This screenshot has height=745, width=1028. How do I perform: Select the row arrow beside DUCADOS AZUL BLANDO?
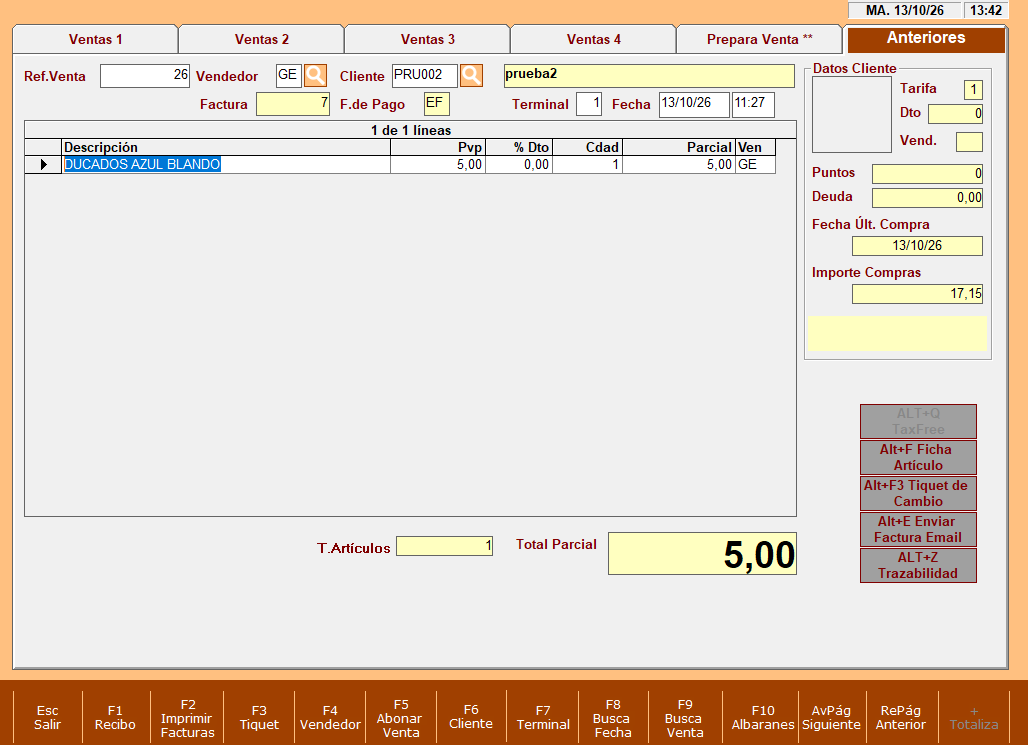[43, 165]
